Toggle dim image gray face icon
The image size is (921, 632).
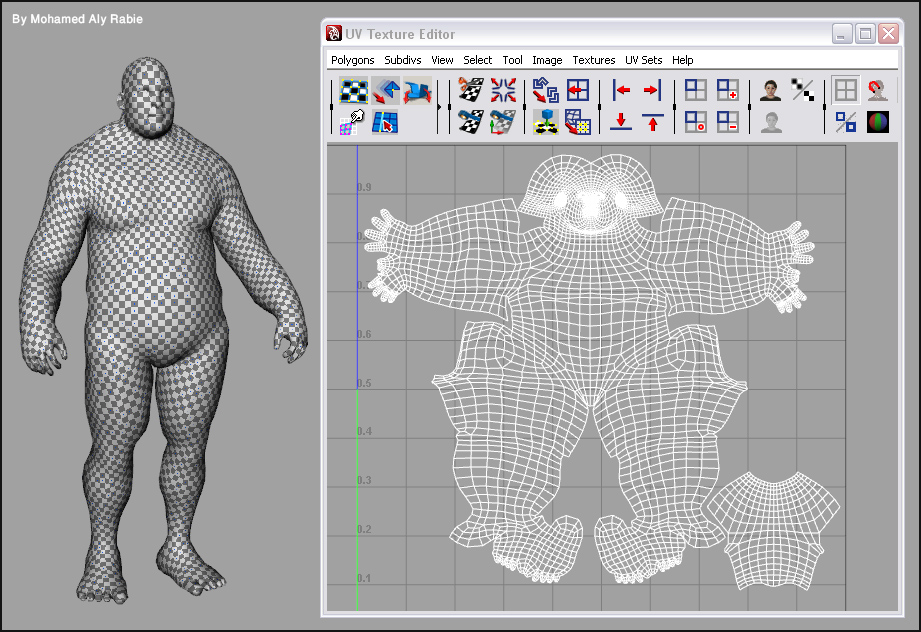tap(771, 122)
